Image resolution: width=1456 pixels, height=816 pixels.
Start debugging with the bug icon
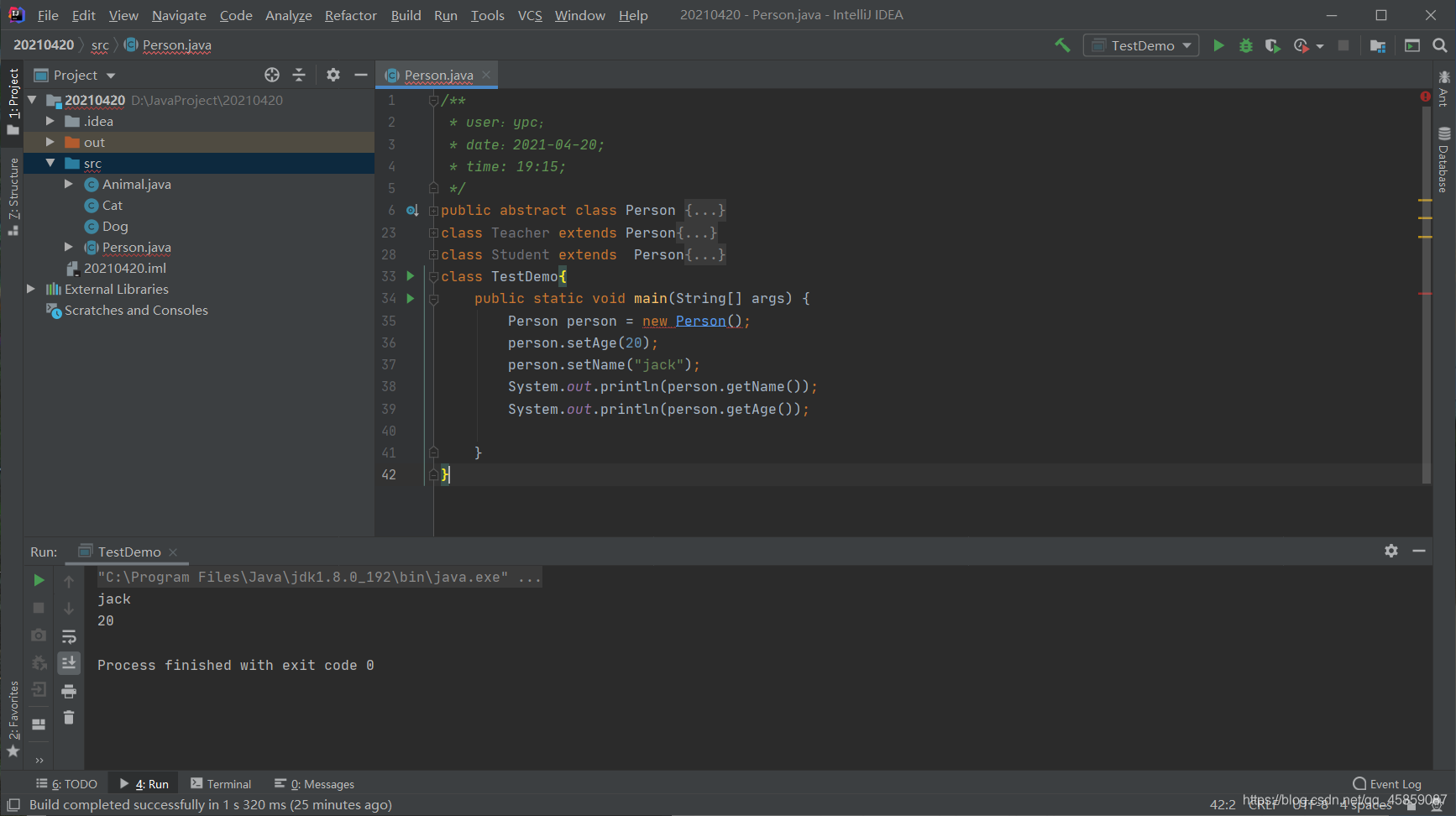click(1246, 45)
